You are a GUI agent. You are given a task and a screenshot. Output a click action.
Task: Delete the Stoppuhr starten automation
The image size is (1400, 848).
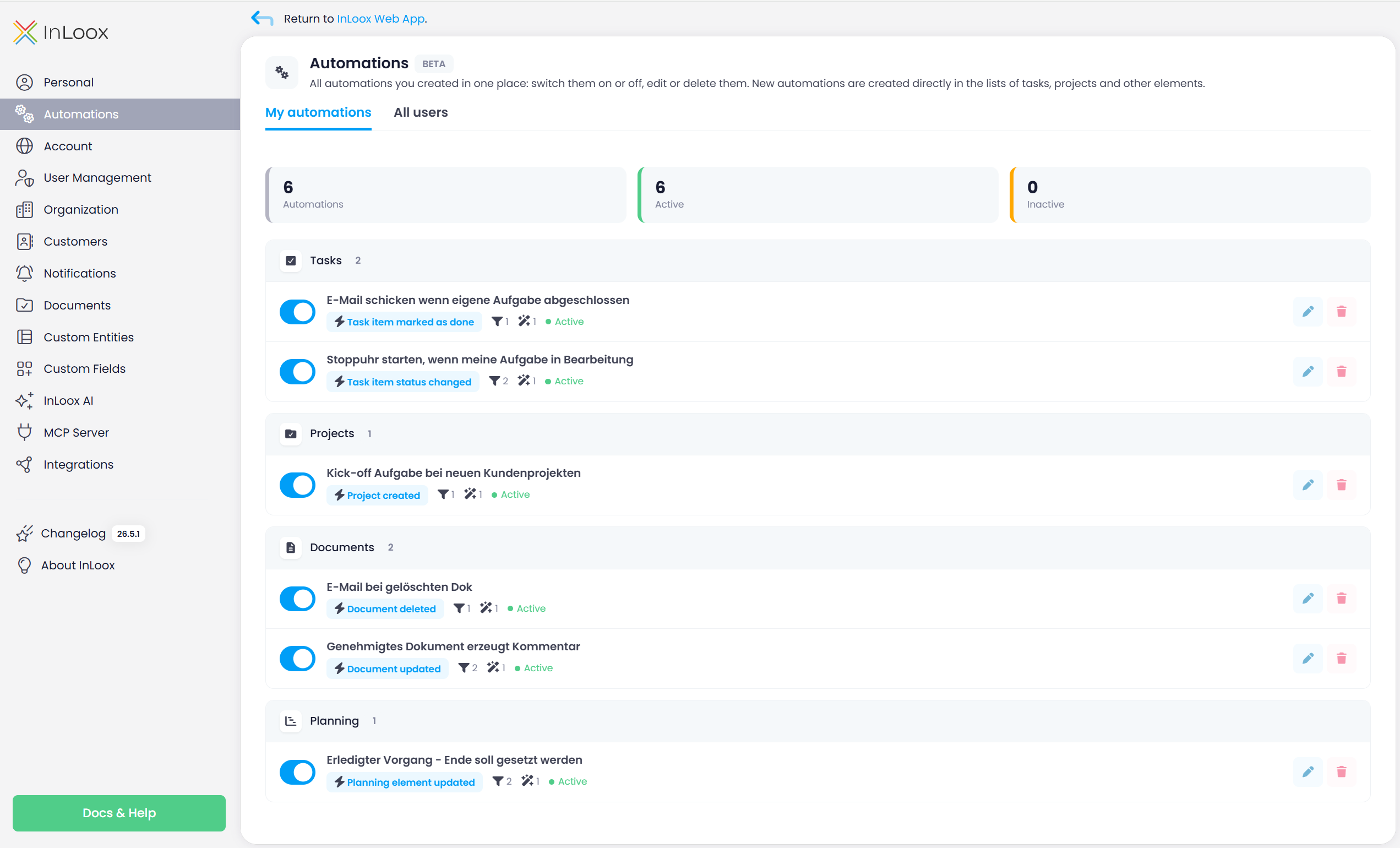tap(1342, 371)
